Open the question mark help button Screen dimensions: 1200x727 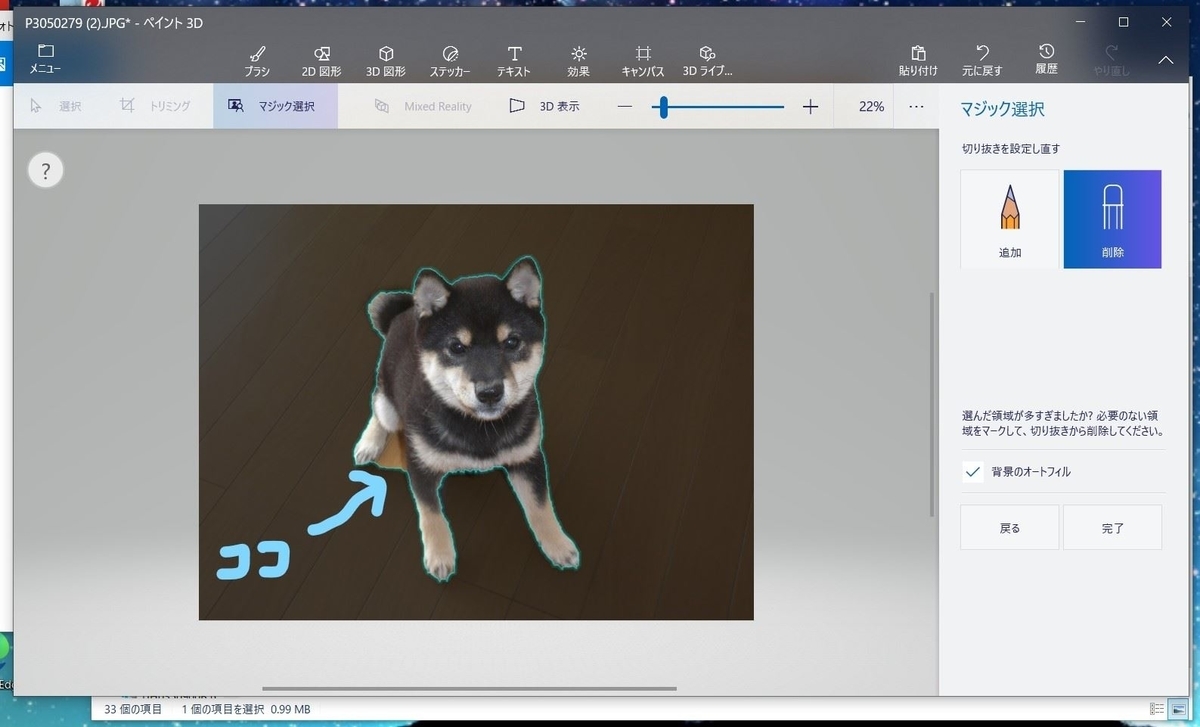point(45,170)
